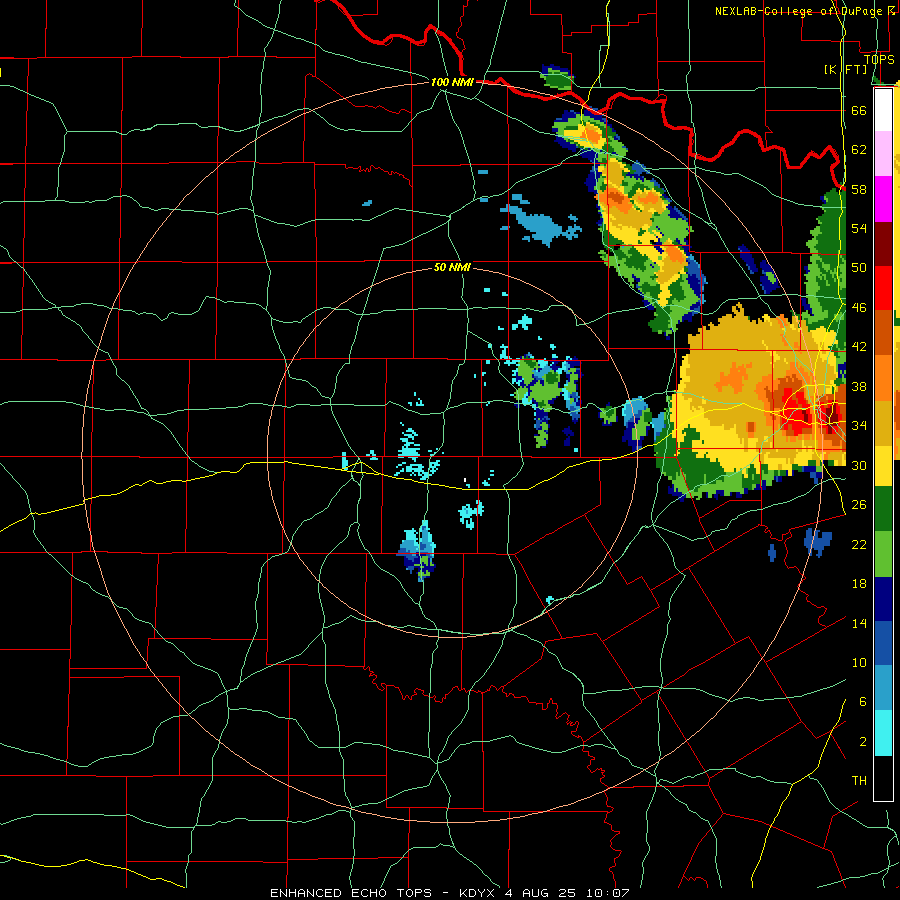Viewport: 900px width, 900px height.
Task: Click the TOPS legend title
Action: click(x=879, y=60)
